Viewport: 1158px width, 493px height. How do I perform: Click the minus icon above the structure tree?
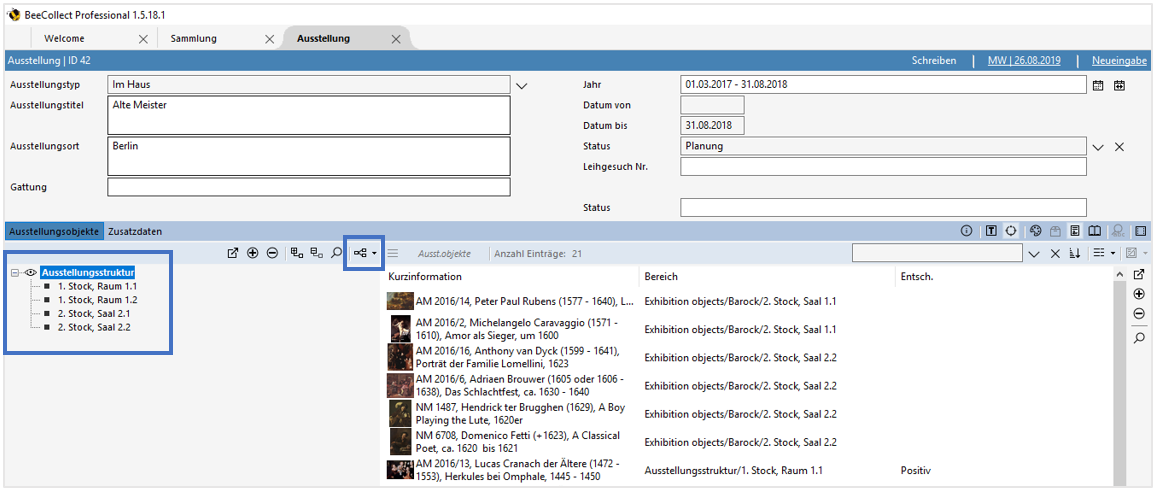pos(272,254)
